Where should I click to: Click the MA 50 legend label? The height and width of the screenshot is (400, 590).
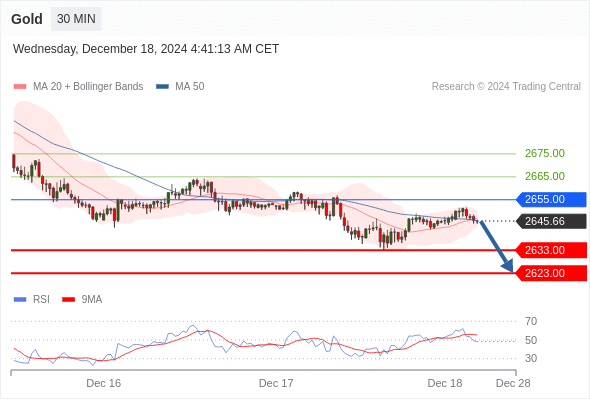pyautogui.click(x=190, y=87)
